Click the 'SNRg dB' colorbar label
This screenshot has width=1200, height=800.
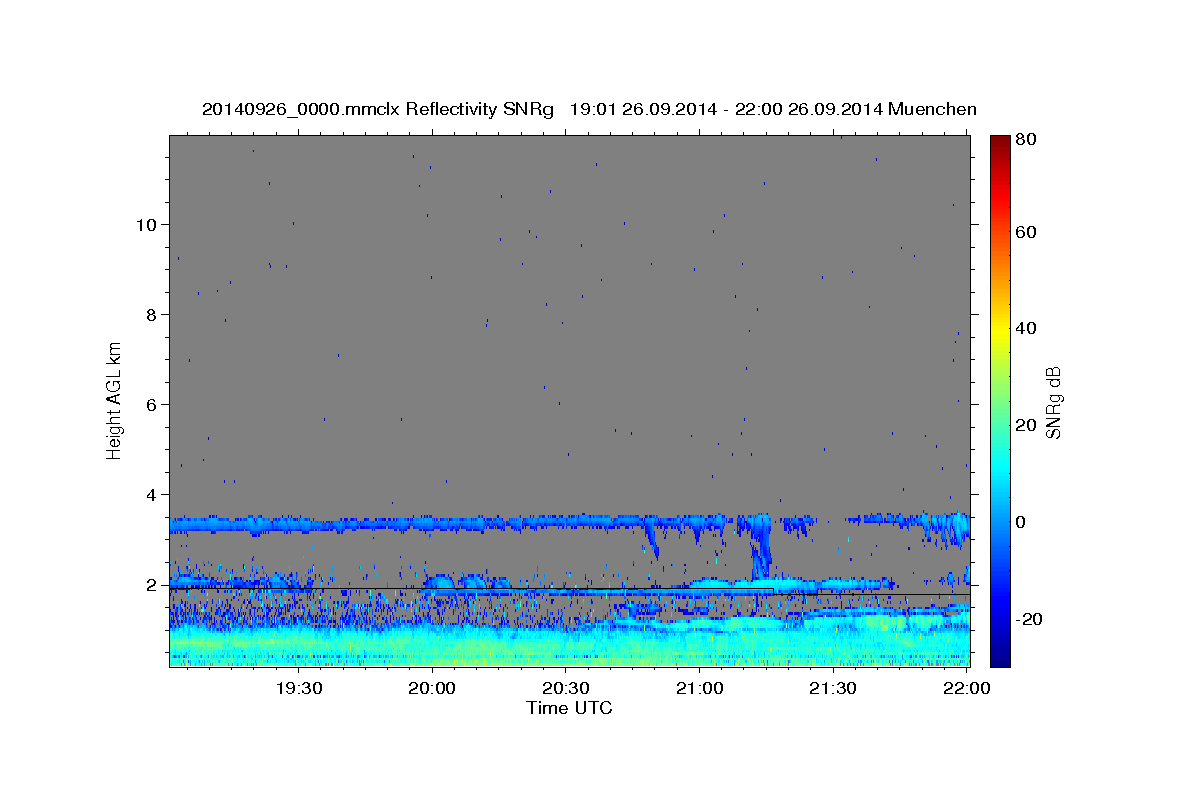click(x=1053, y=401)
